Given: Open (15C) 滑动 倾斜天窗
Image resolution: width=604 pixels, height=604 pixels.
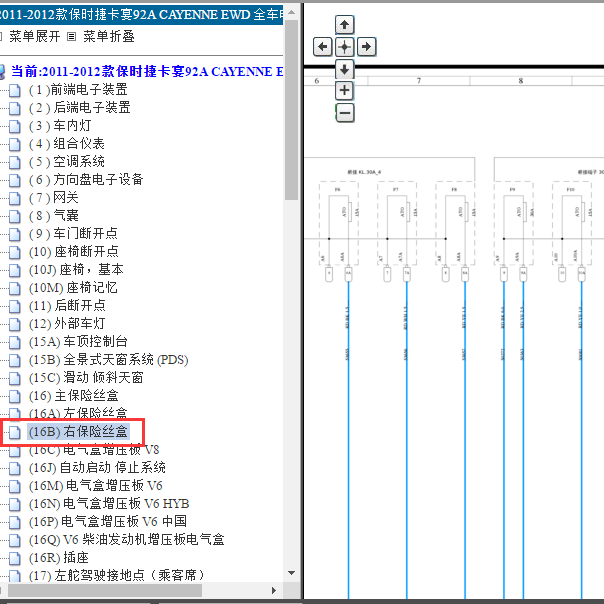Looking at the screenshot, I should [x=86, y=378].
